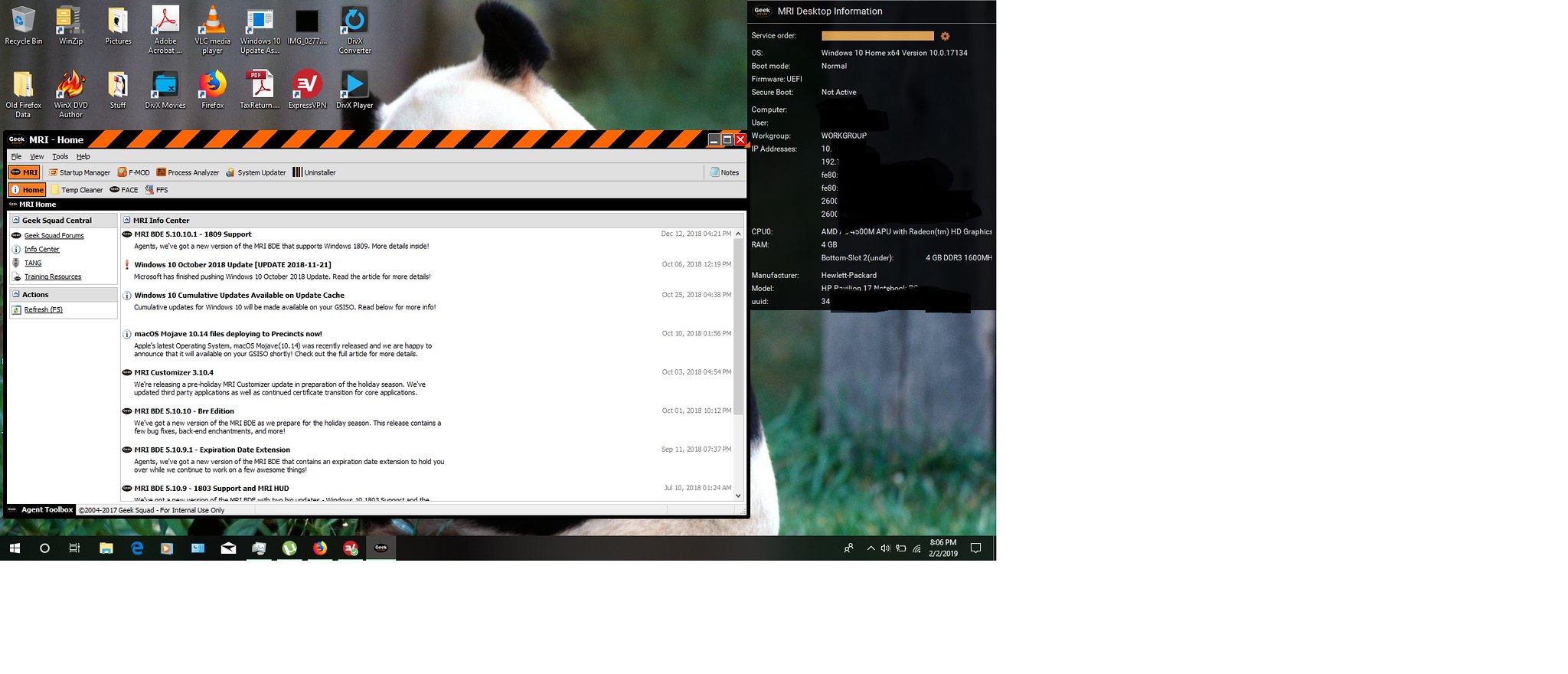Open the Help menu
The height and width of the screenshot is (674, 1568).
coord(83,156)
